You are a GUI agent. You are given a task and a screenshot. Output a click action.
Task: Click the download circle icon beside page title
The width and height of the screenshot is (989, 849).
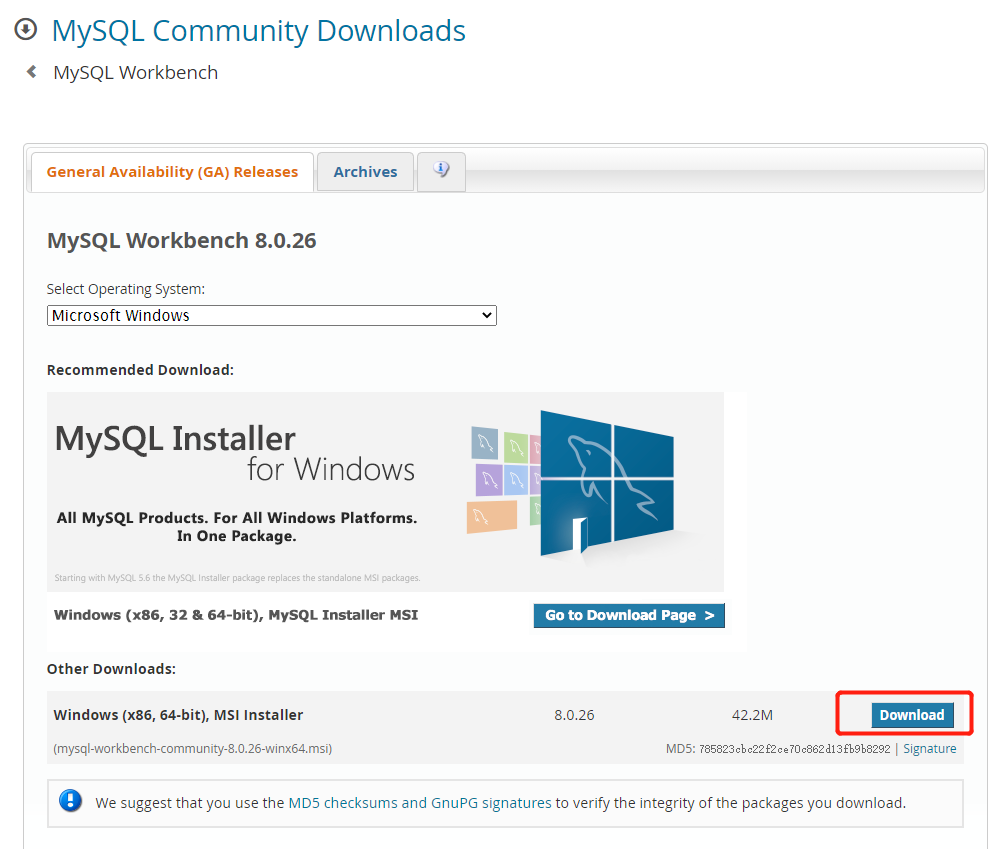(26, 30)
